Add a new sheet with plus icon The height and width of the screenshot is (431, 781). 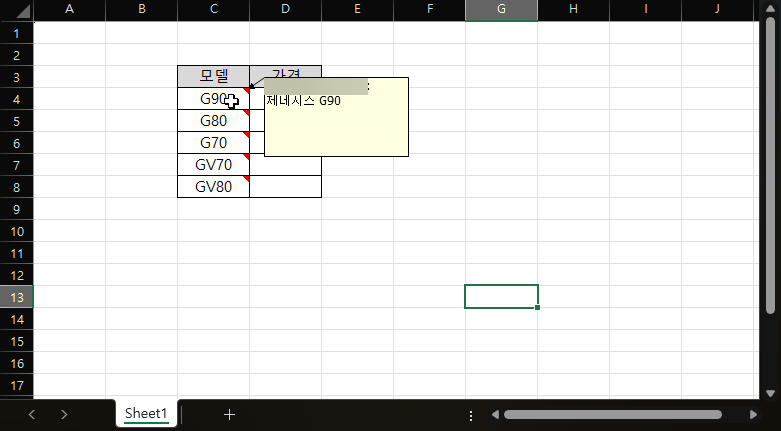[x=229, y=414]
